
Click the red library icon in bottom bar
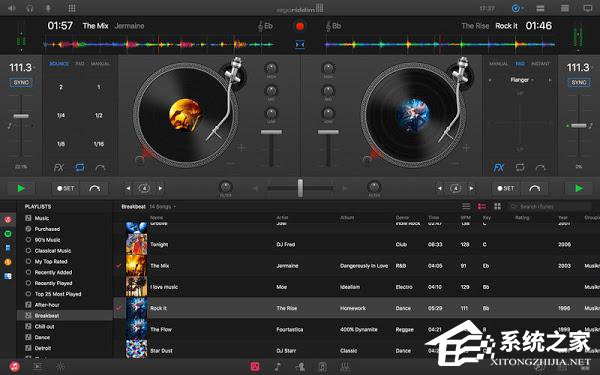tap(255, 367)
